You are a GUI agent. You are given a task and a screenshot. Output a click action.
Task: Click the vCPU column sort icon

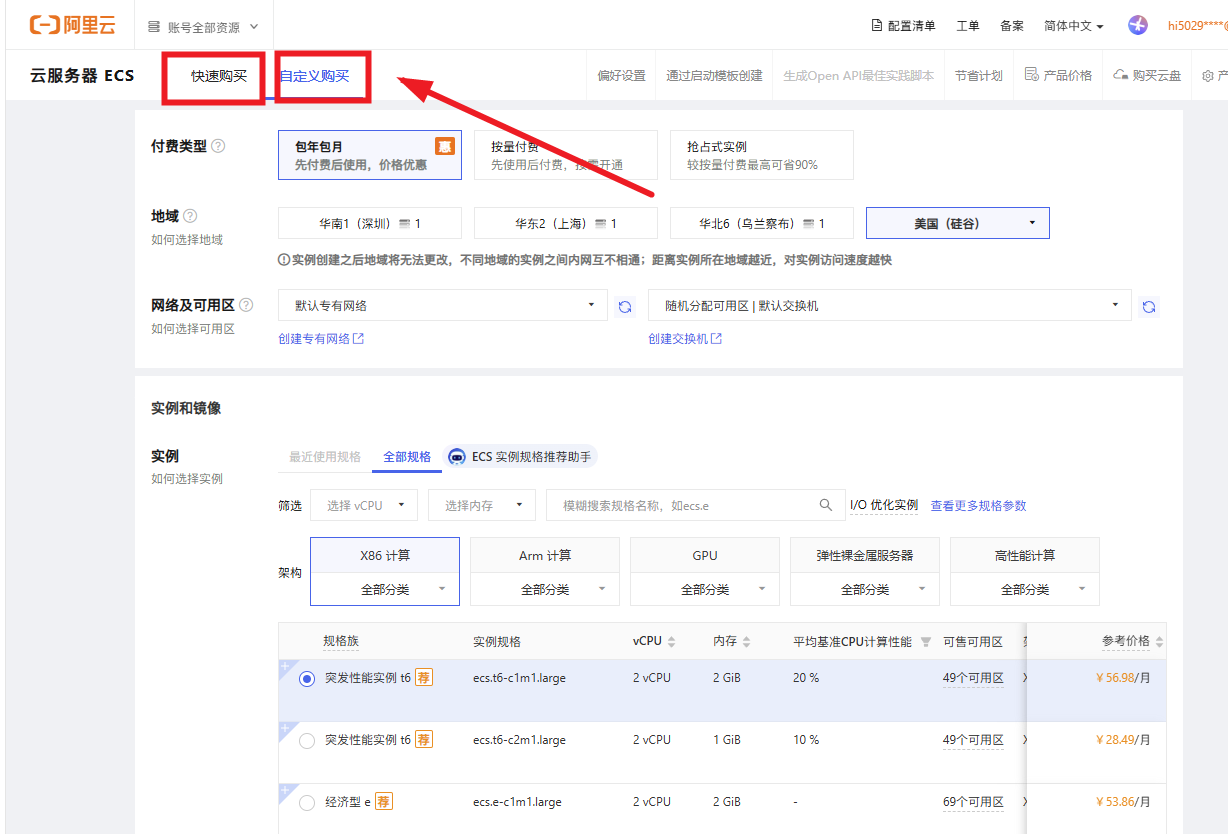[x=671, y=642]
